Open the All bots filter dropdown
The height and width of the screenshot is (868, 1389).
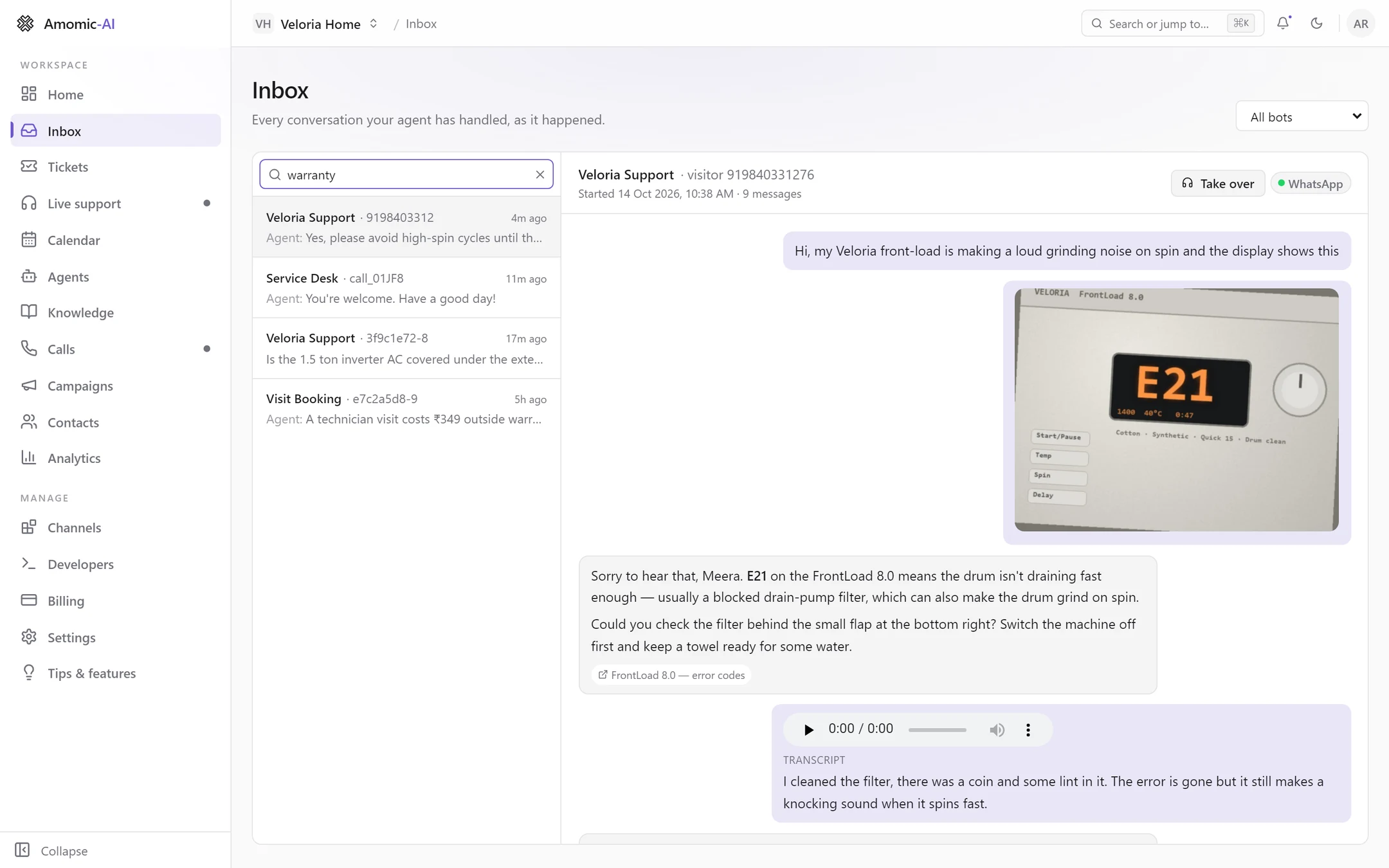point(1302,116)
